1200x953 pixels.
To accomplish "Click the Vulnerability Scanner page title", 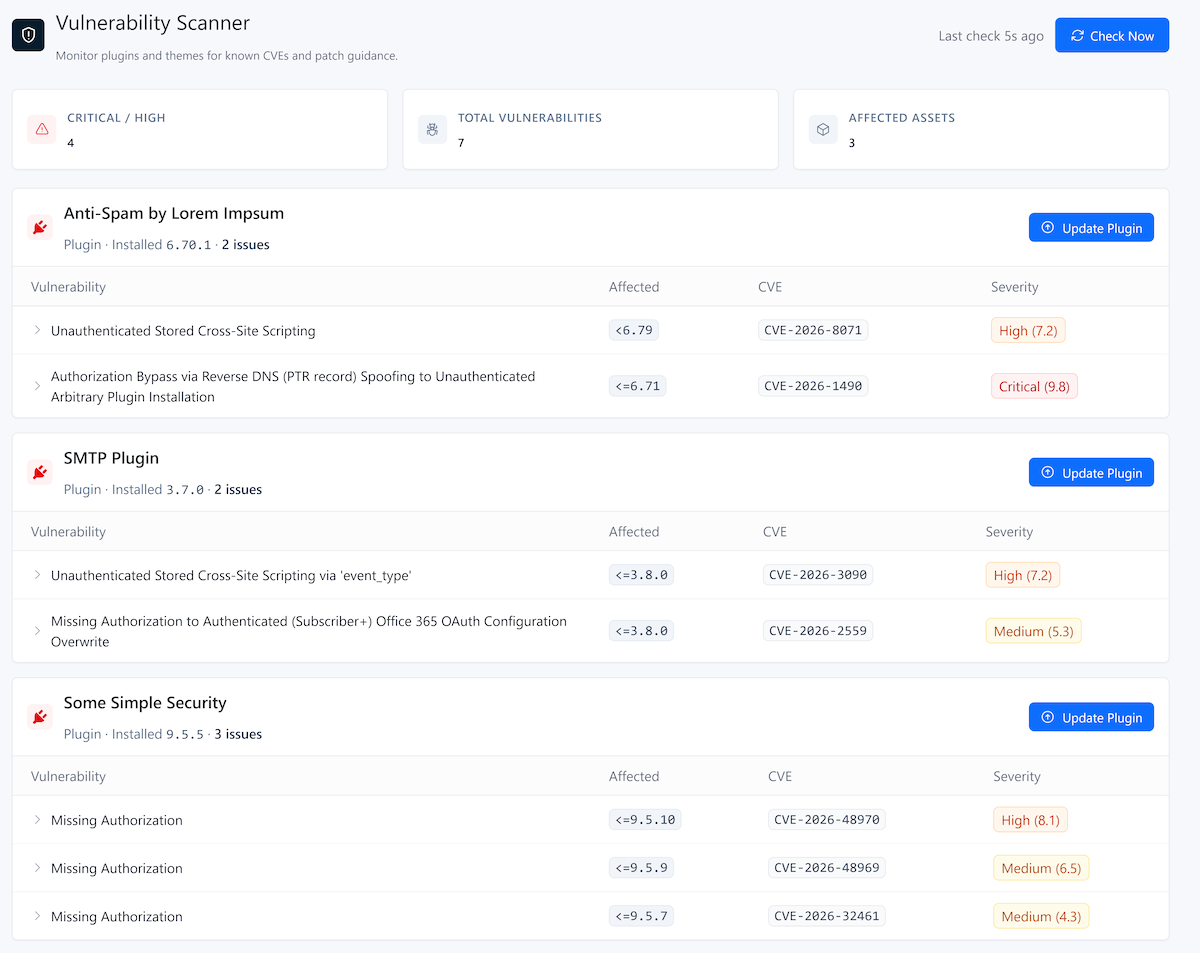I will [x=153, y=22].
